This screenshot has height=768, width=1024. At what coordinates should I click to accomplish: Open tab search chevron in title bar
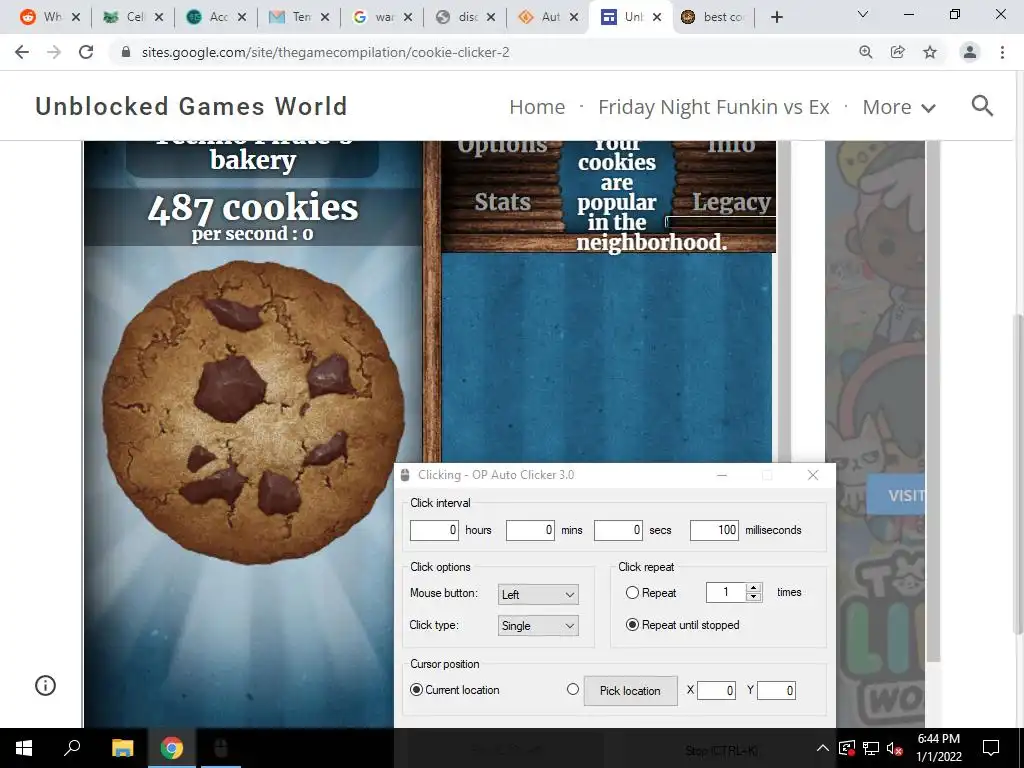tap(863, 14)
